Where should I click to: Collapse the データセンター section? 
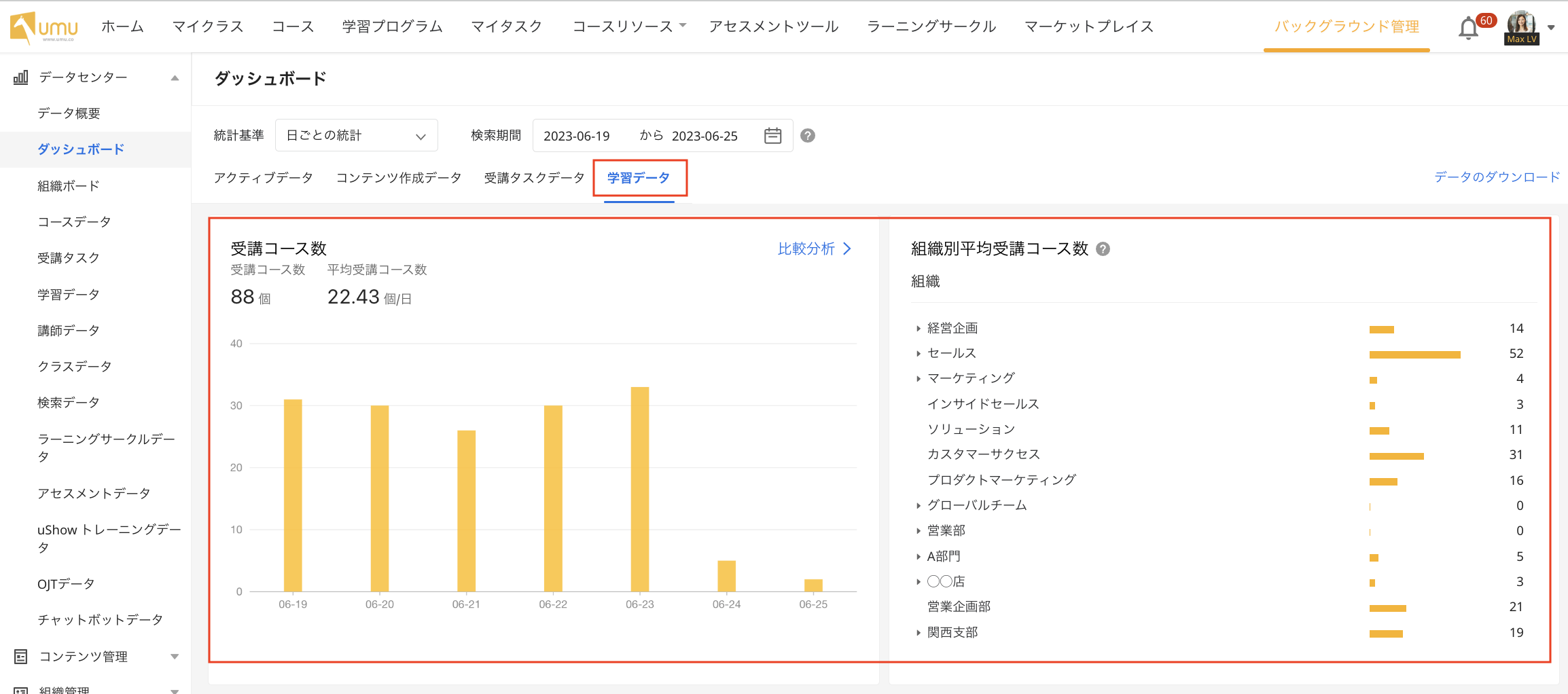click(x=175, y=77)
